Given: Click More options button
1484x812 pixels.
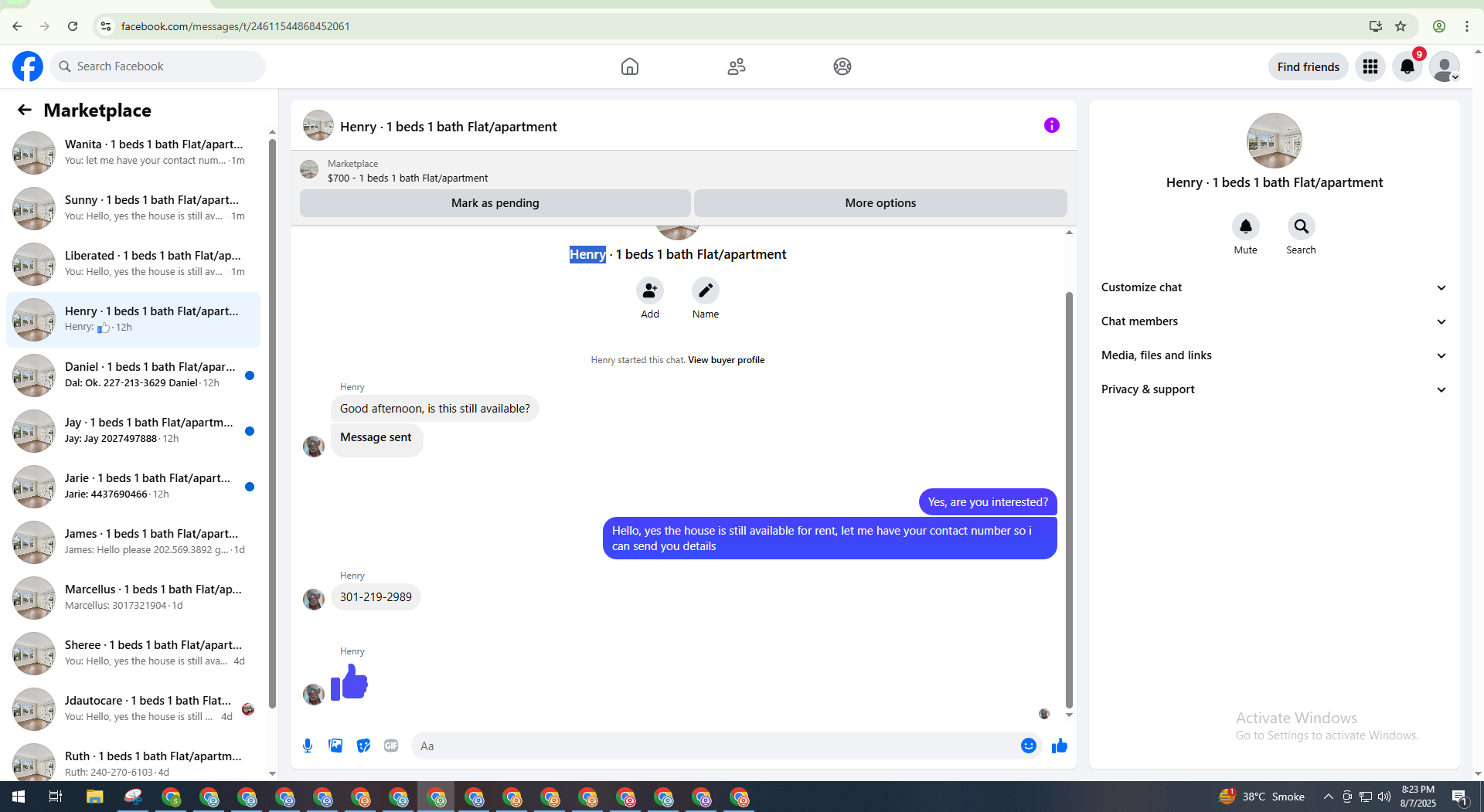Looking at the screenshot, I should click(x=880, y=203).
